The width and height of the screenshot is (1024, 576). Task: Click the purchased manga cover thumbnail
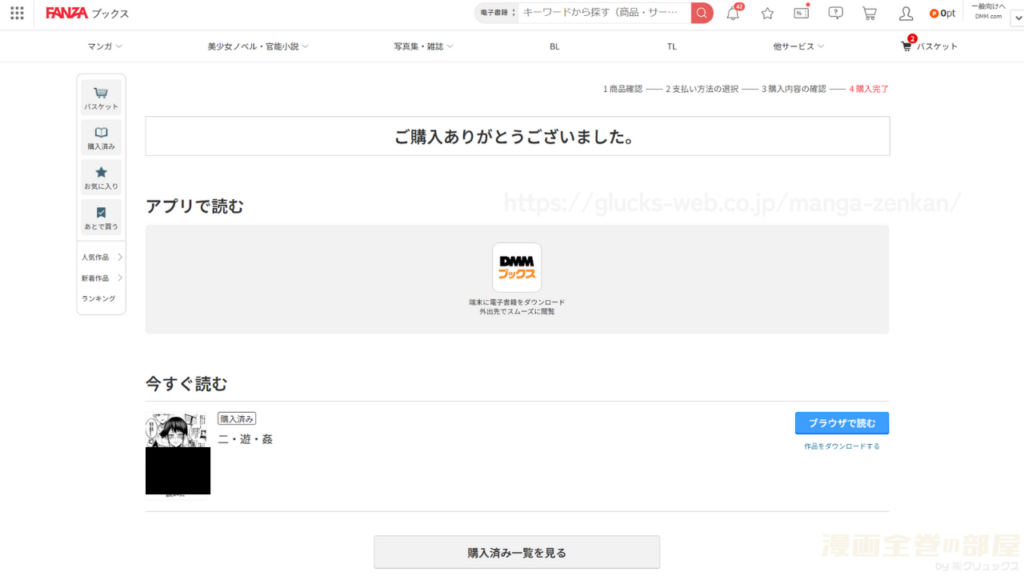[x=178, y=453]
